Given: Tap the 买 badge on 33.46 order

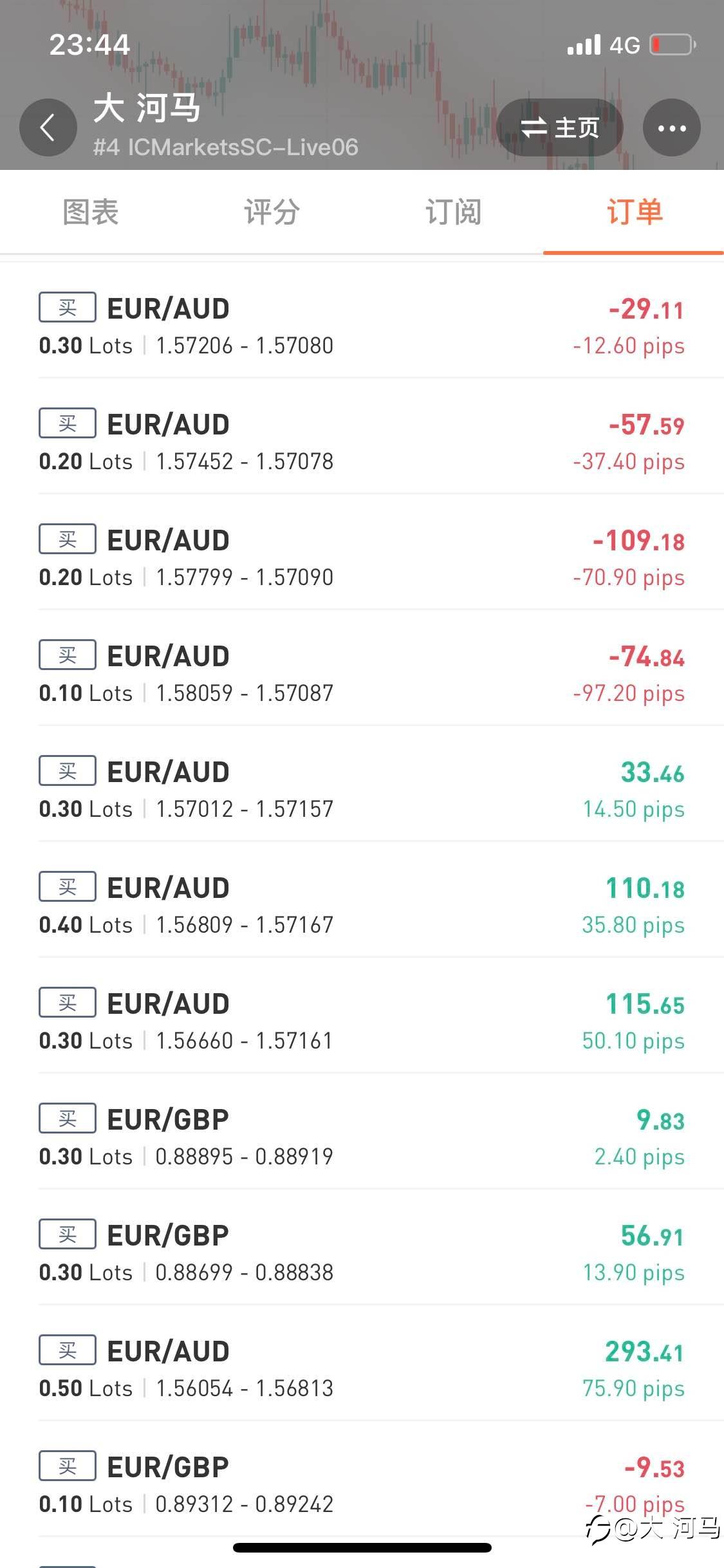Looking at the screenshot, I should tap(68, 770).
